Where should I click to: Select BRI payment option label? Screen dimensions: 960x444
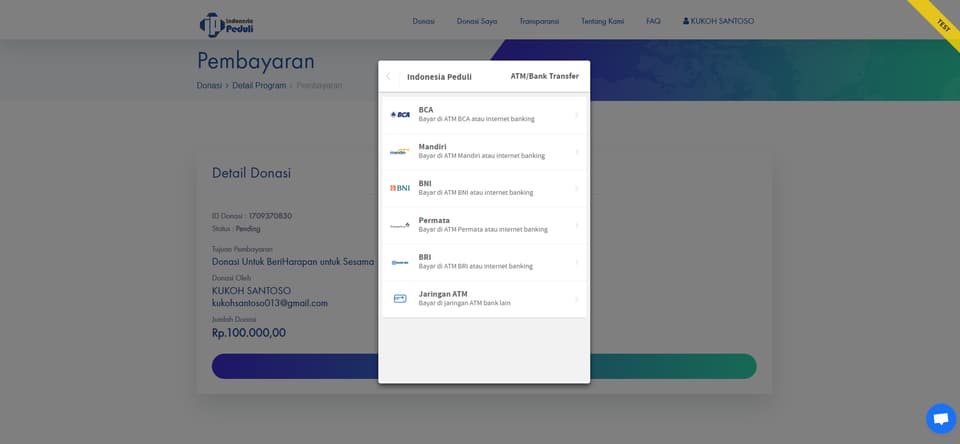425,257
